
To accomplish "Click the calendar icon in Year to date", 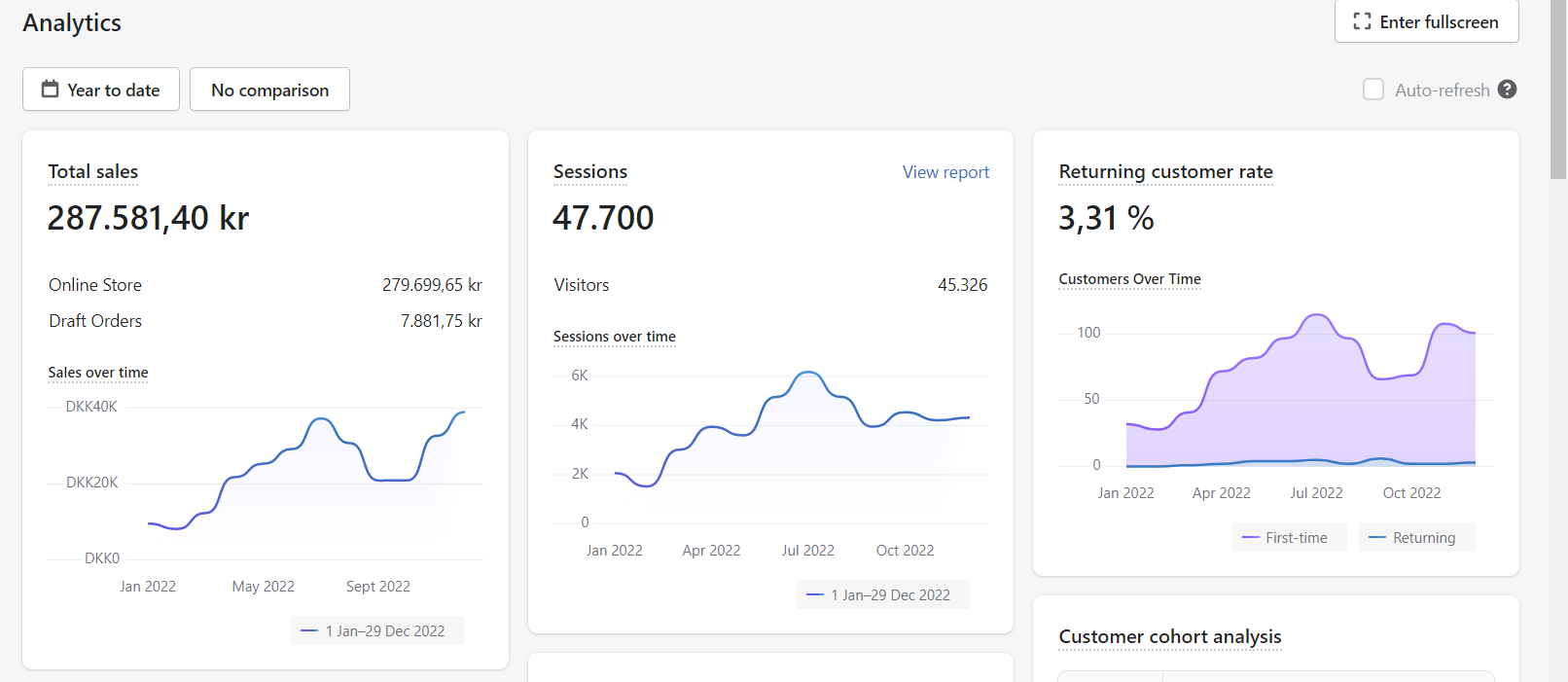I will tap(50, 90).
